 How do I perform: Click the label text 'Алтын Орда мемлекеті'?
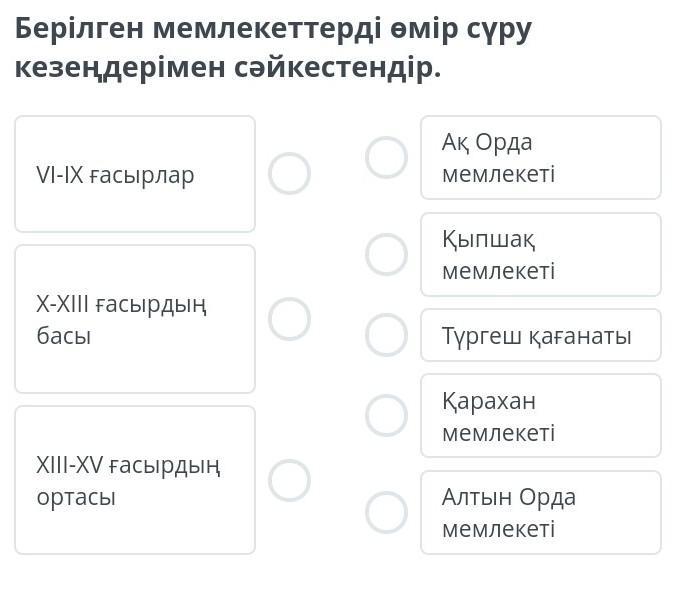(x=508, y=512)
